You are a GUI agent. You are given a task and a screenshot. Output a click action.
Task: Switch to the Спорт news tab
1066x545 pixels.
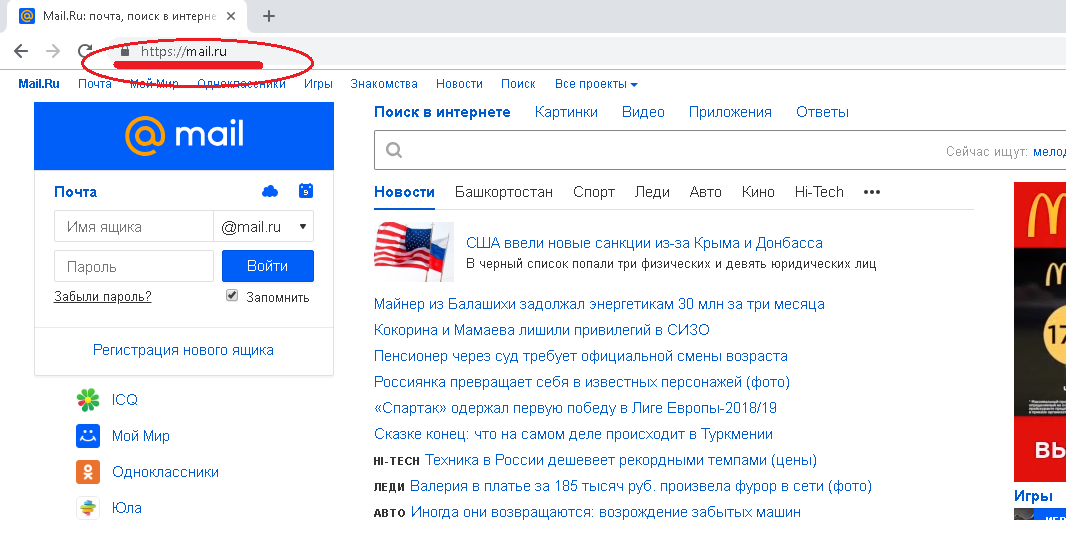[x=594, y=192]
